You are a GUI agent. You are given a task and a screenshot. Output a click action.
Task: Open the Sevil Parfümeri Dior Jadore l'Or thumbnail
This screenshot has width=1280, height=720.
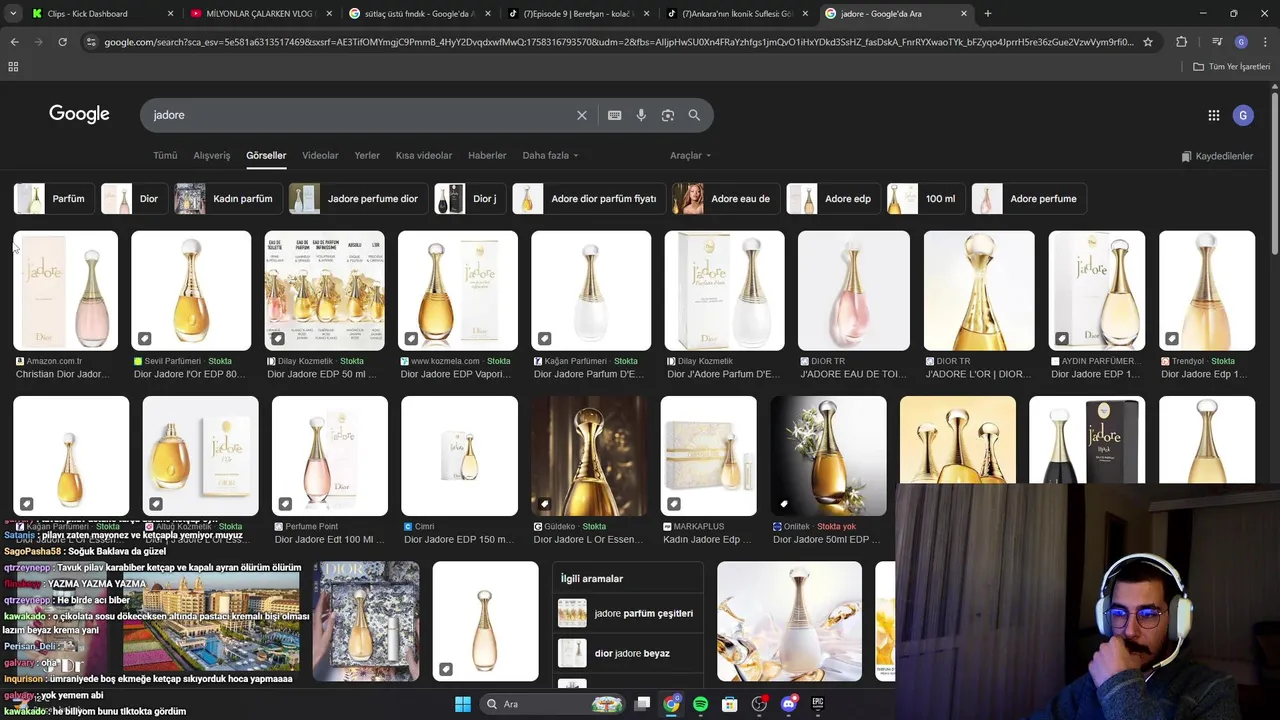[x=191, y=291]
